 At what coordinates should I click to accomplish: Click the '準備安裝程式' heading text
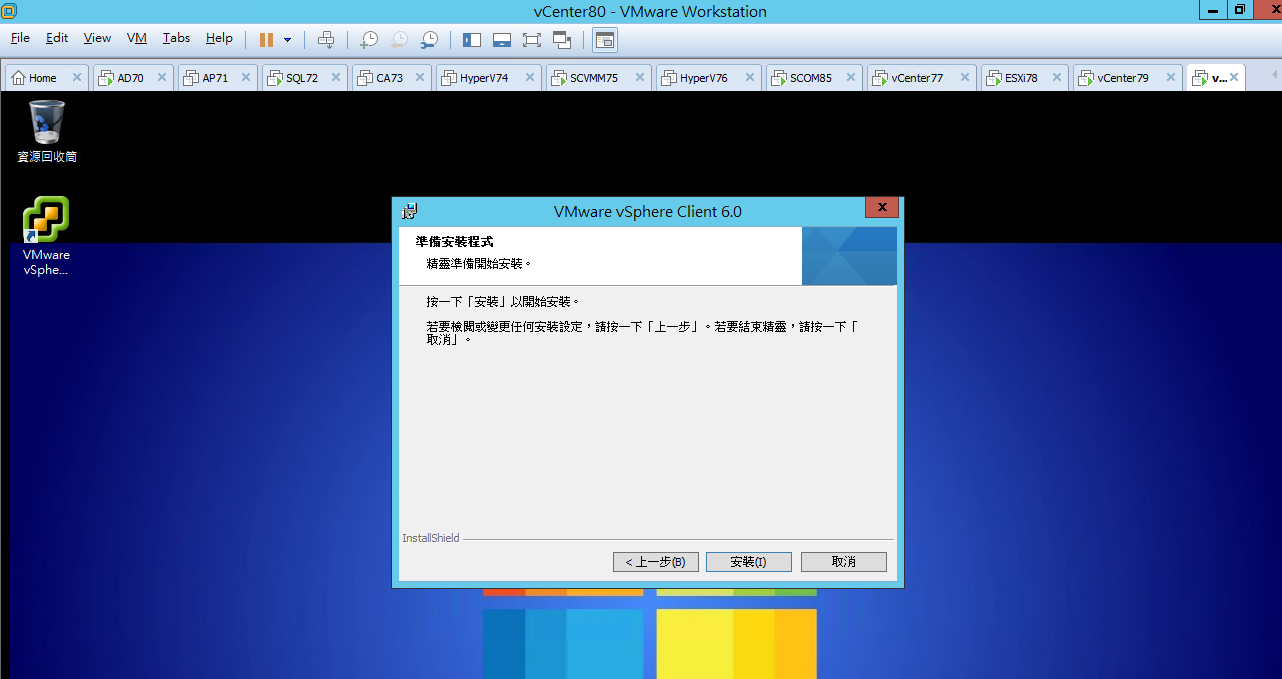pos(455,242)
